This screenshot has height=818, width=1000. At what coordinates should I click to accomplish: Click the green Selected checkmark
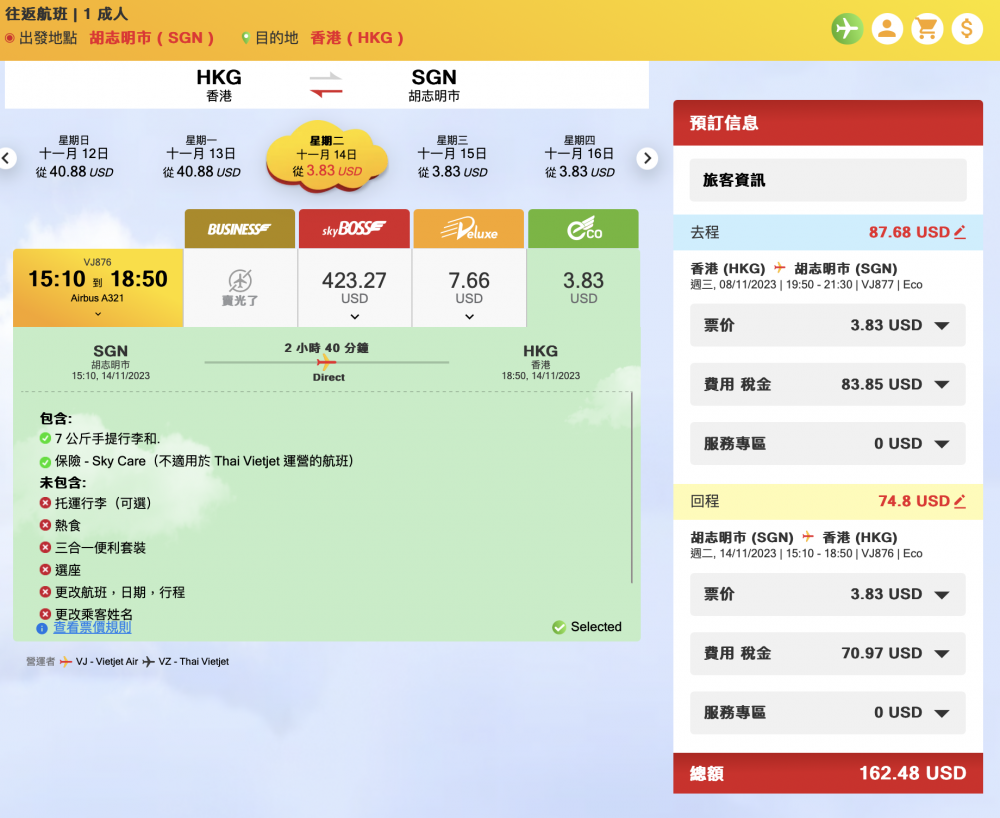click(559, 627)
